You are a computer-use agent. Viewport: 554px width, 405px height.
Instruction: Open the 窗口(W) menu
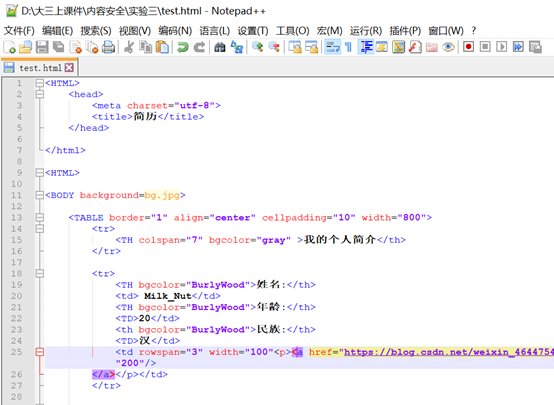(446, 31)
